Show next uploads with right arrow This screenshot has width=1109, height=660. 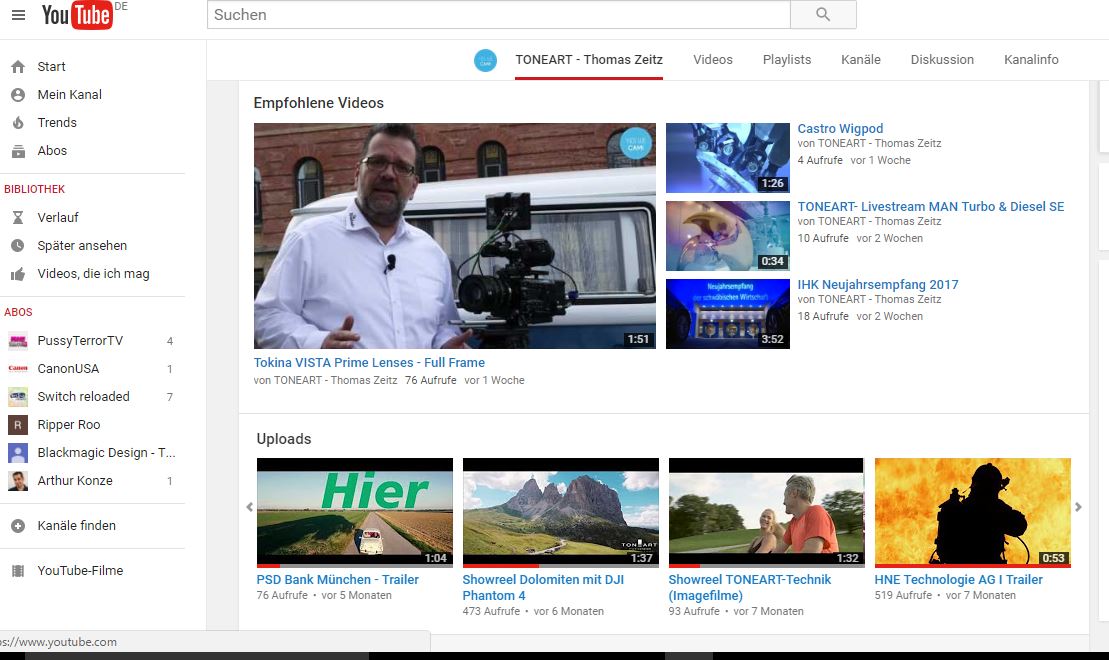(1078, 507)
